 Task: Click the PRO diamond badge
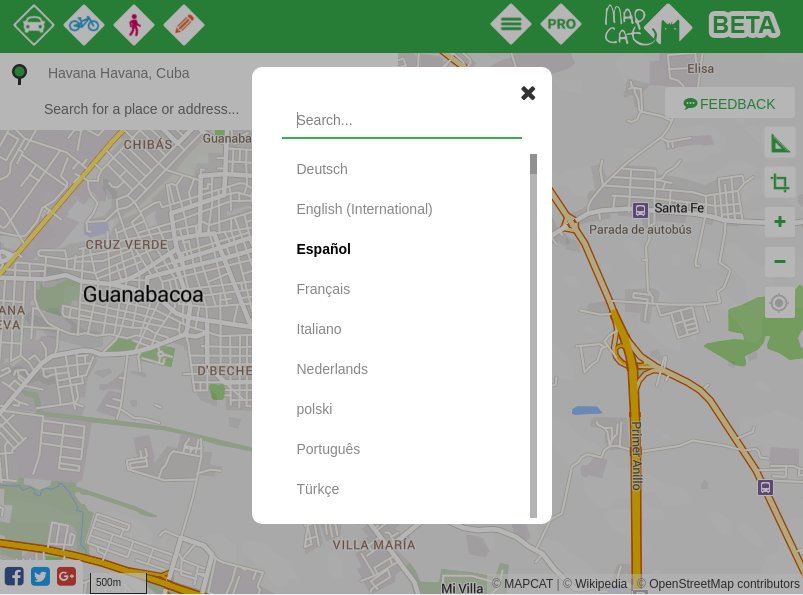click(x=561, y=25)
